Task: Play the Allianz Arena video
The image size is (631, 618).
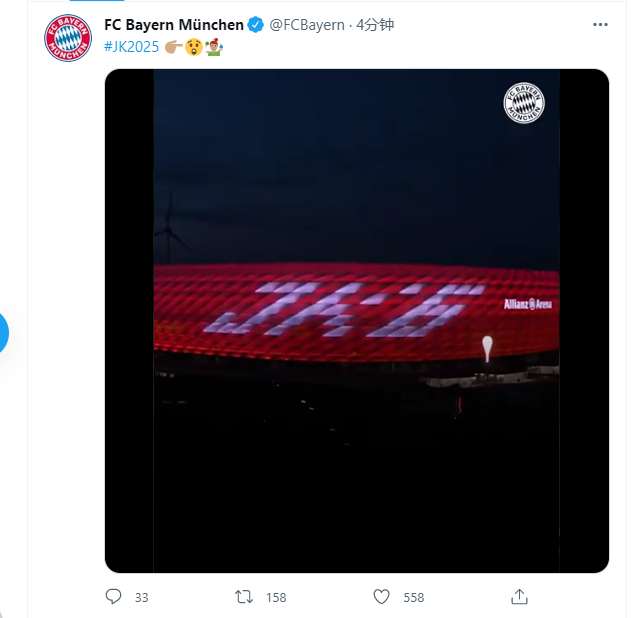Action: [x=356, y=320]
